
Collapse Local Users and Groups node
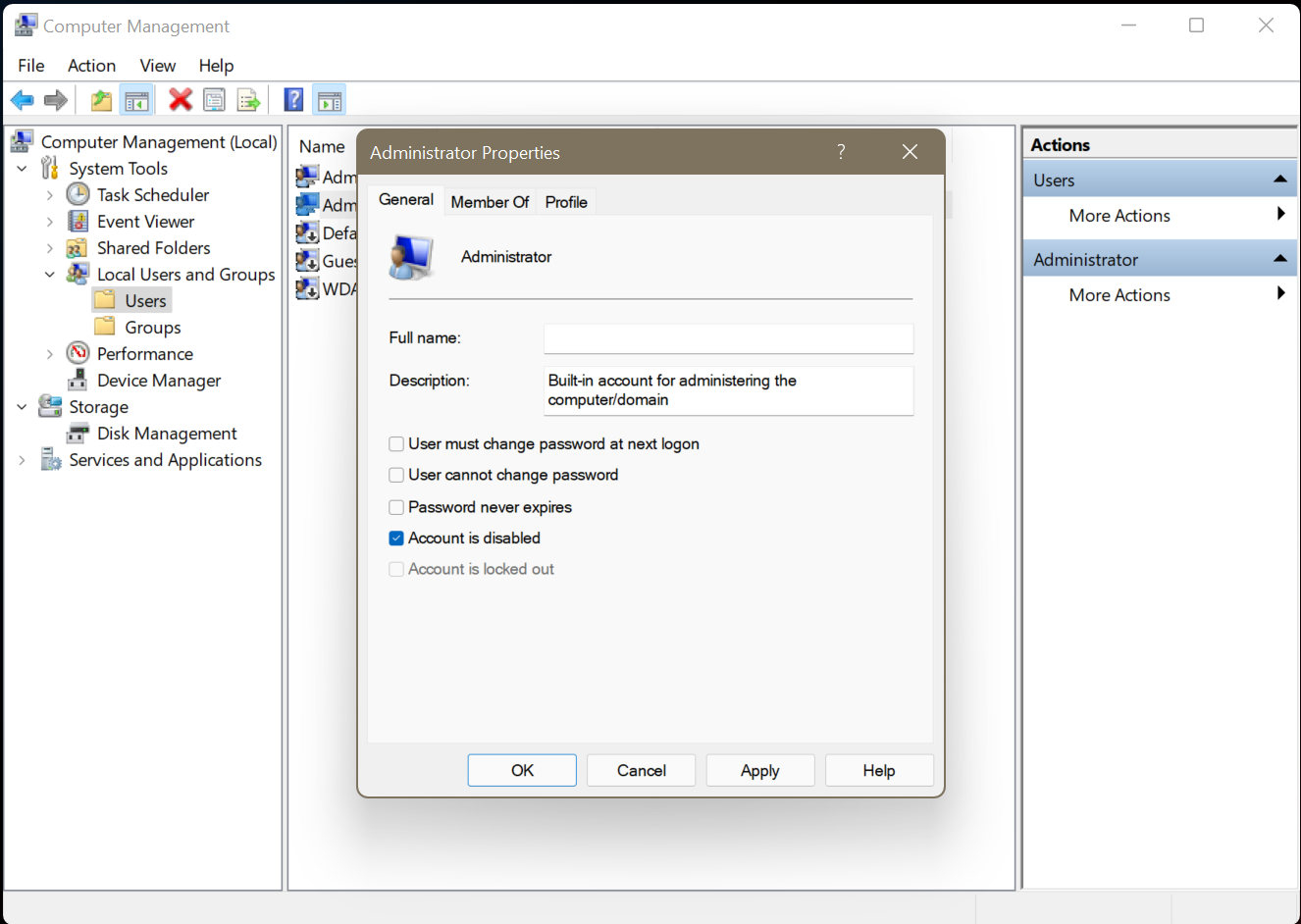(x=49, y=275)
